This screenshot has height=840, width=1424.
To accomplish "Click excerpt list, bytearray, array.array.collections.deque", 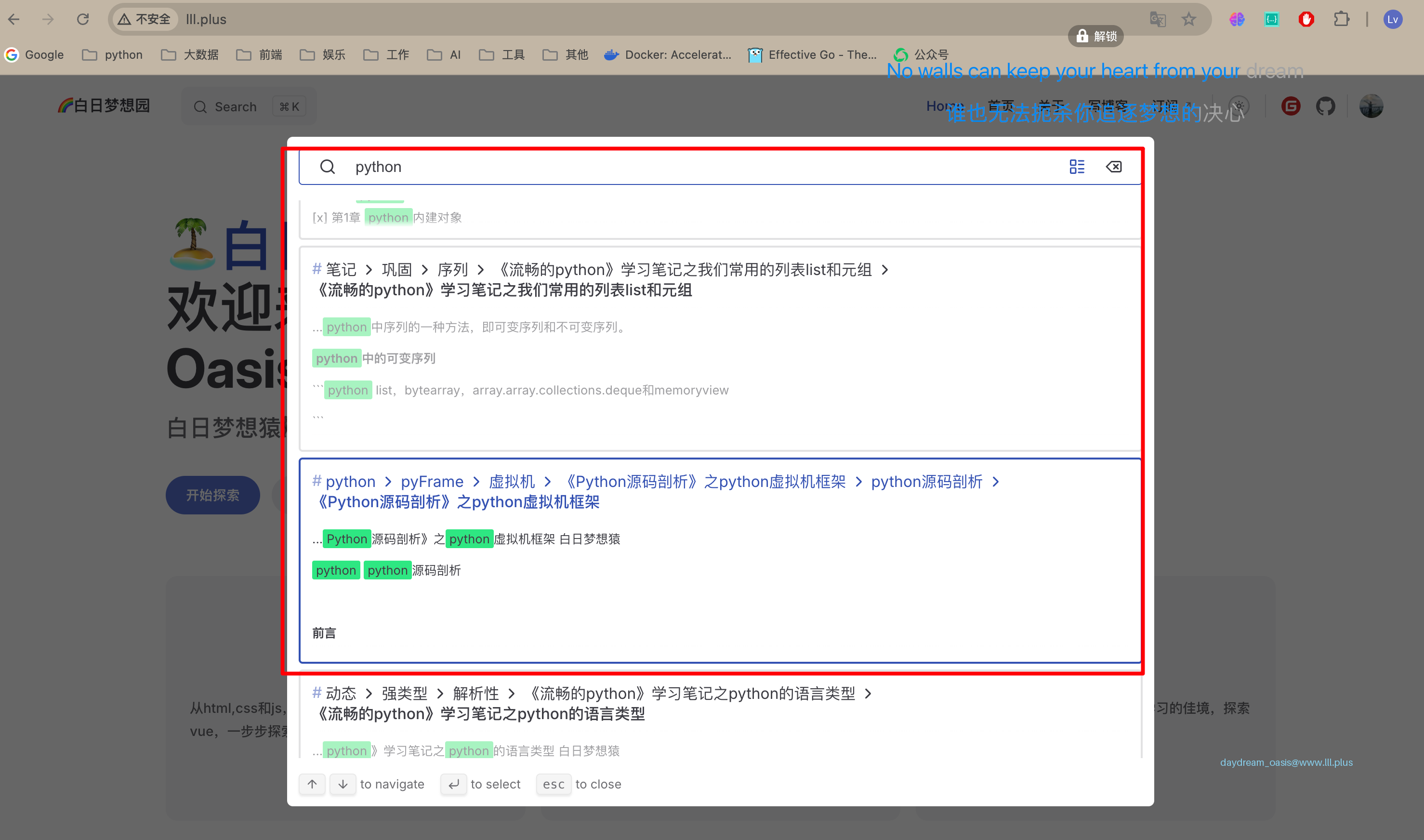I will coord(521,390).
